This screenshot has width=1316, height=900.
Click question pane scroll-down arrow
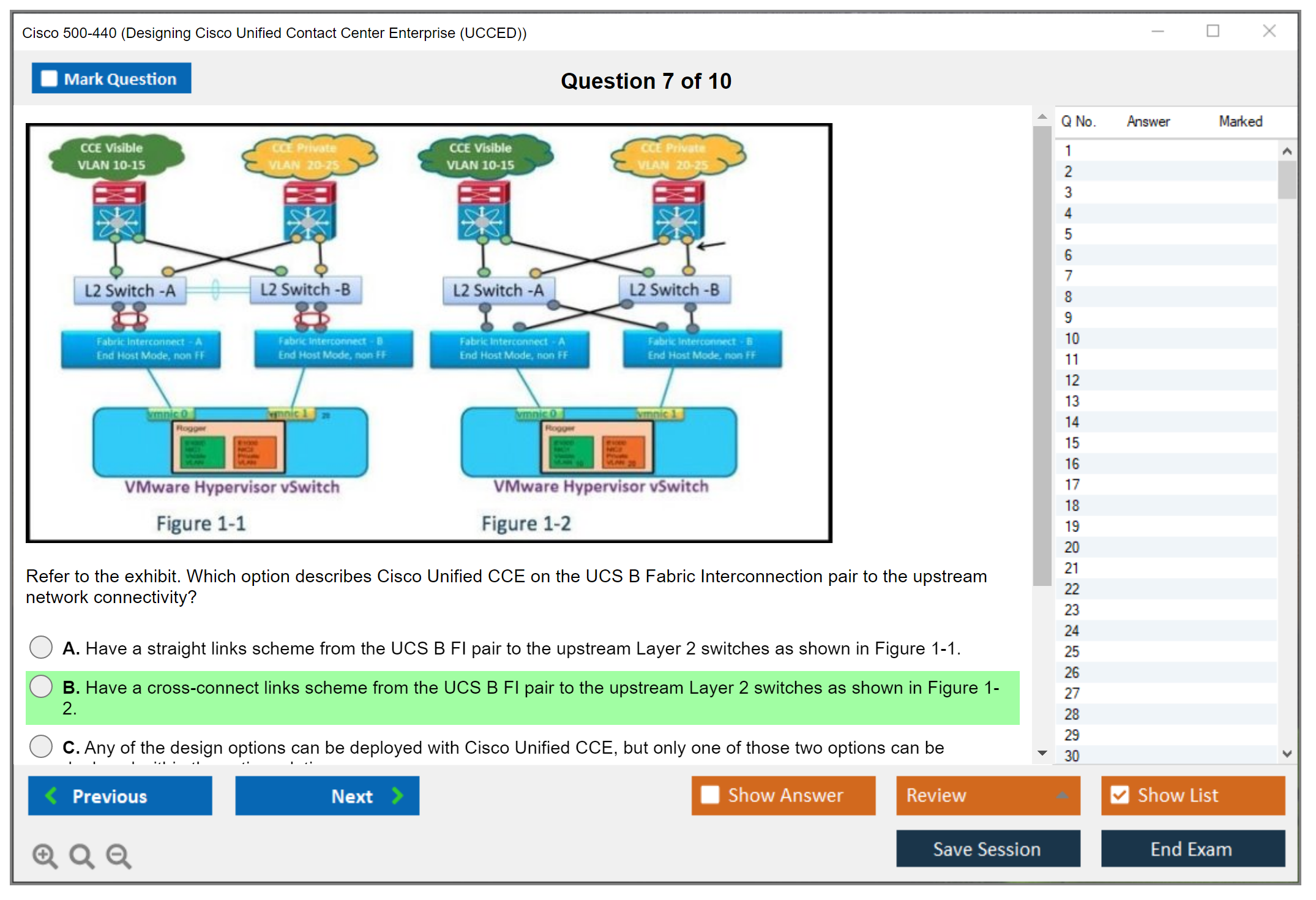click(1042, 752)
